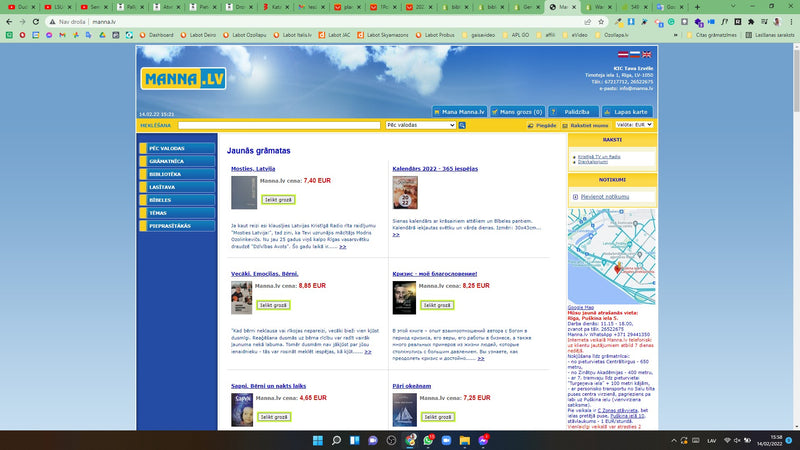
Task: Reload the page with refresh icon
Action: tap(36, 22)
